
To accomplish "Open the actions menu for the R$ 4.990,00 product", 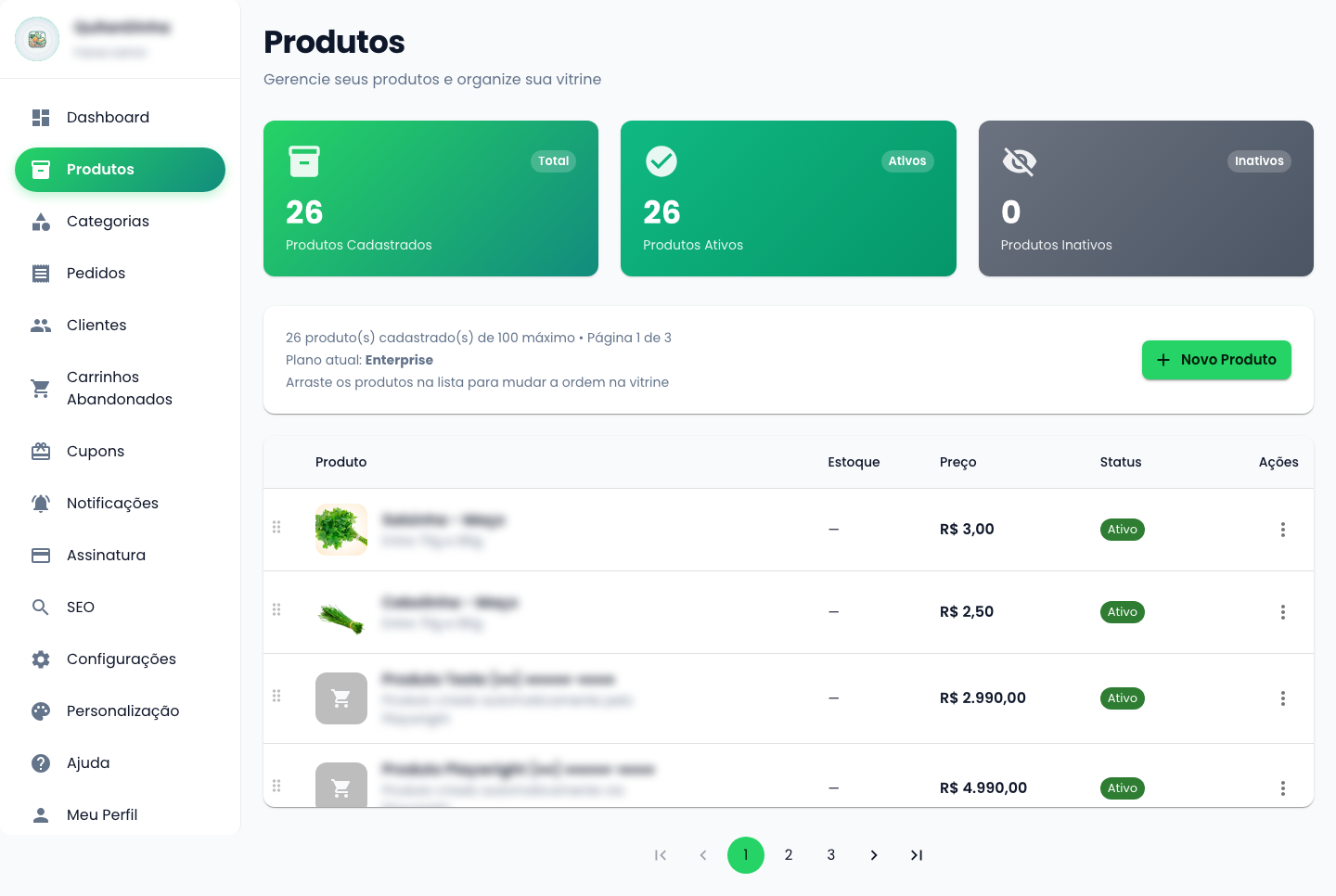I will pyautogui.click(x=1283, y=787).
